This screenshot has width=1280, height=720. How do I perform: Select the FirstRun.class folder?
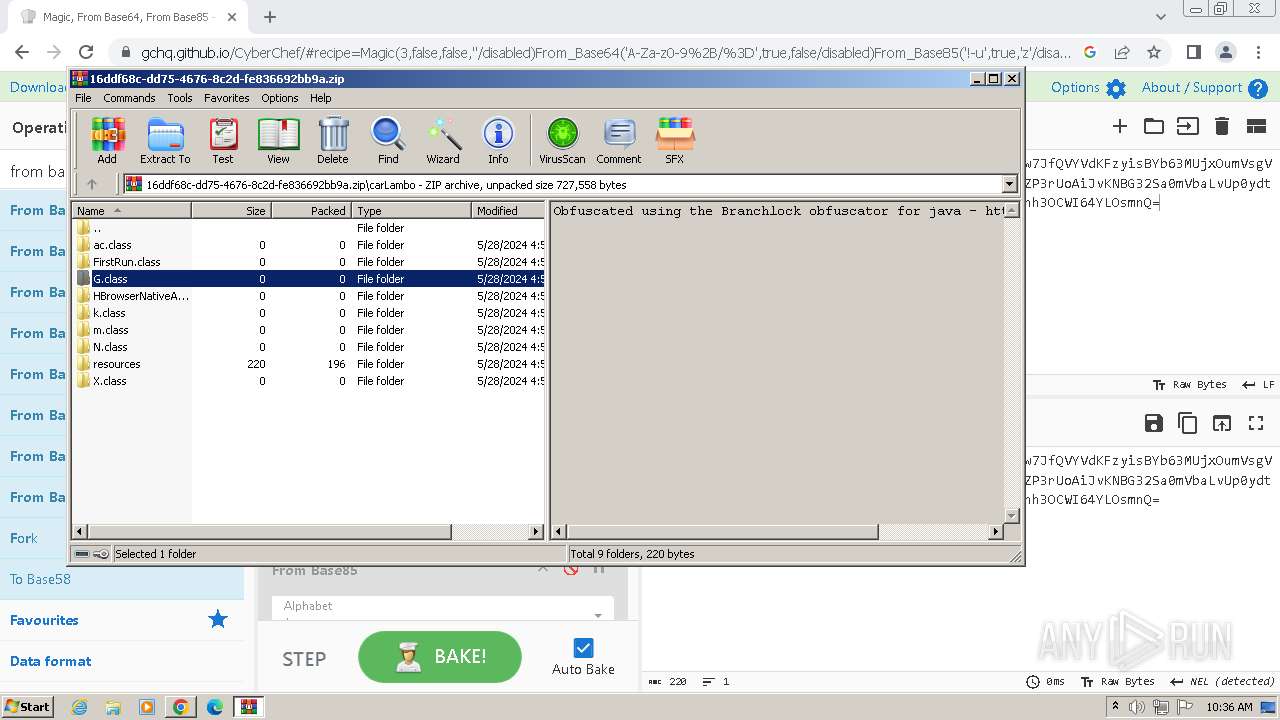pyautogui.click(x=308, y=262)
